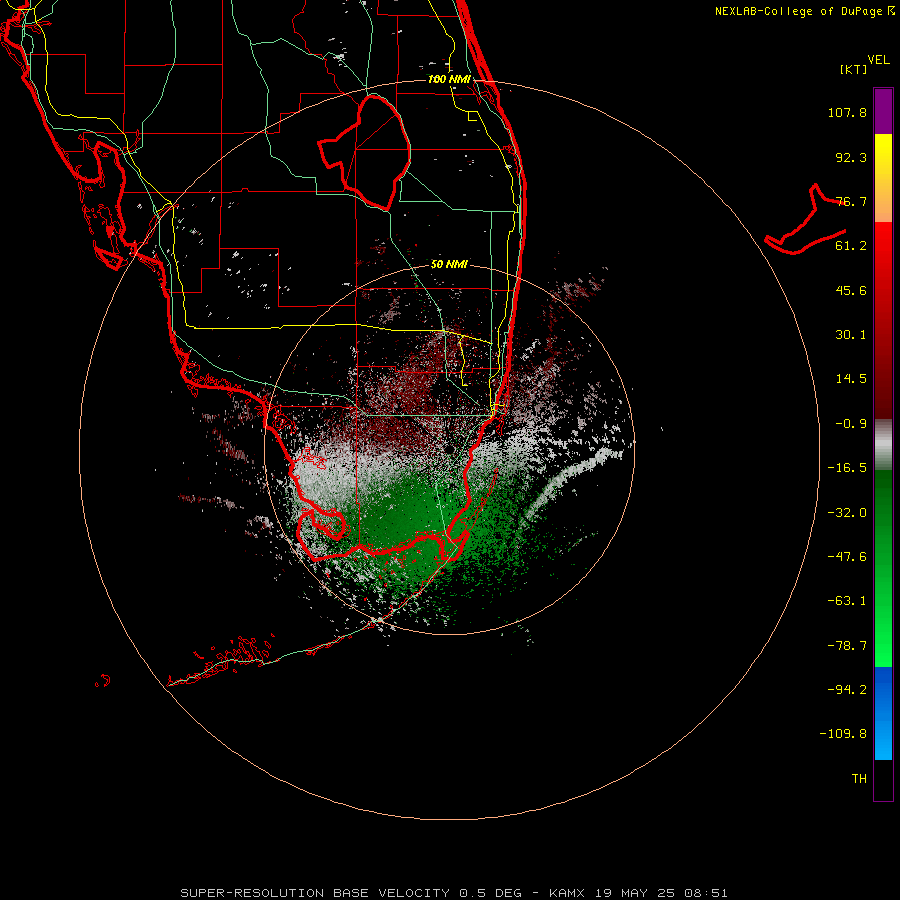Click the super-resolution base velocity caption text
The width and height of the screenshot is (900, 900).
tap(454, 893)
